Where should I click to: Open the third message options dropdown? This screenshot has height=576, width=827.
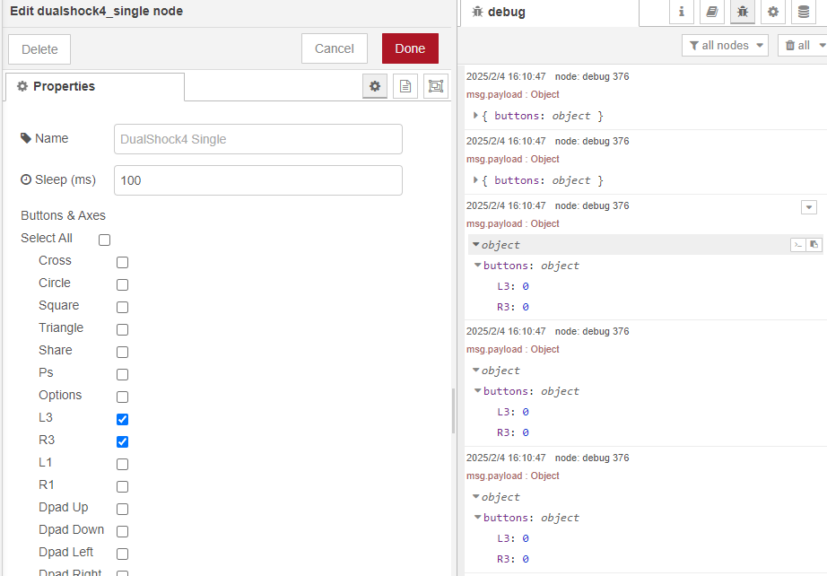tap(809, 207)
